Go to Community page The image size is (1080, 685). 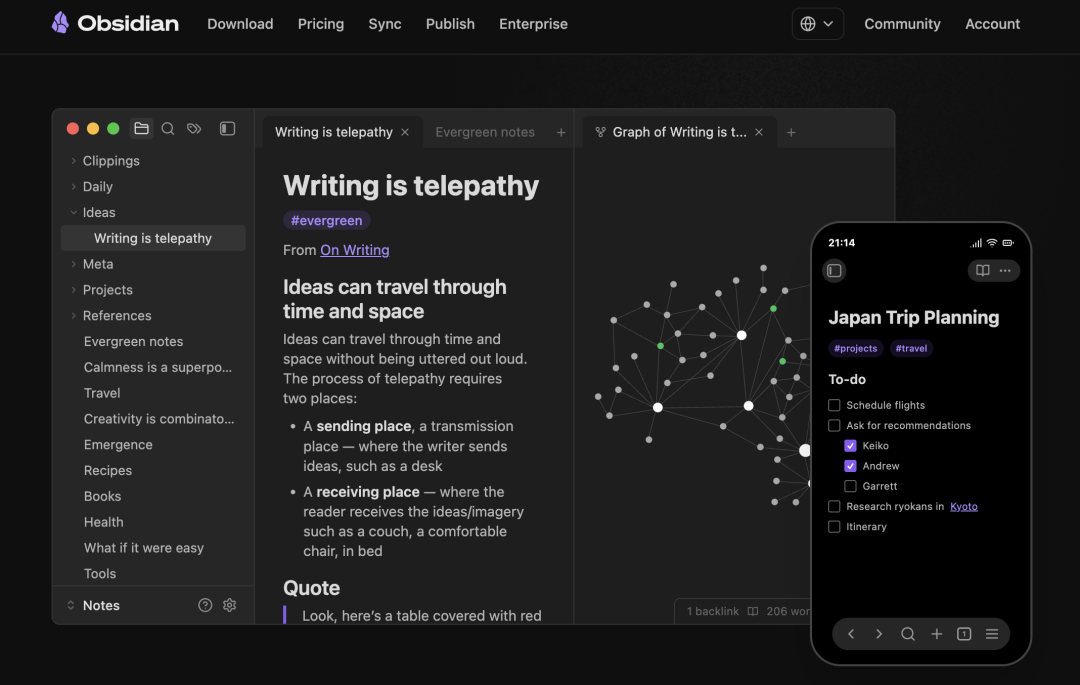[x=902, y=24]
